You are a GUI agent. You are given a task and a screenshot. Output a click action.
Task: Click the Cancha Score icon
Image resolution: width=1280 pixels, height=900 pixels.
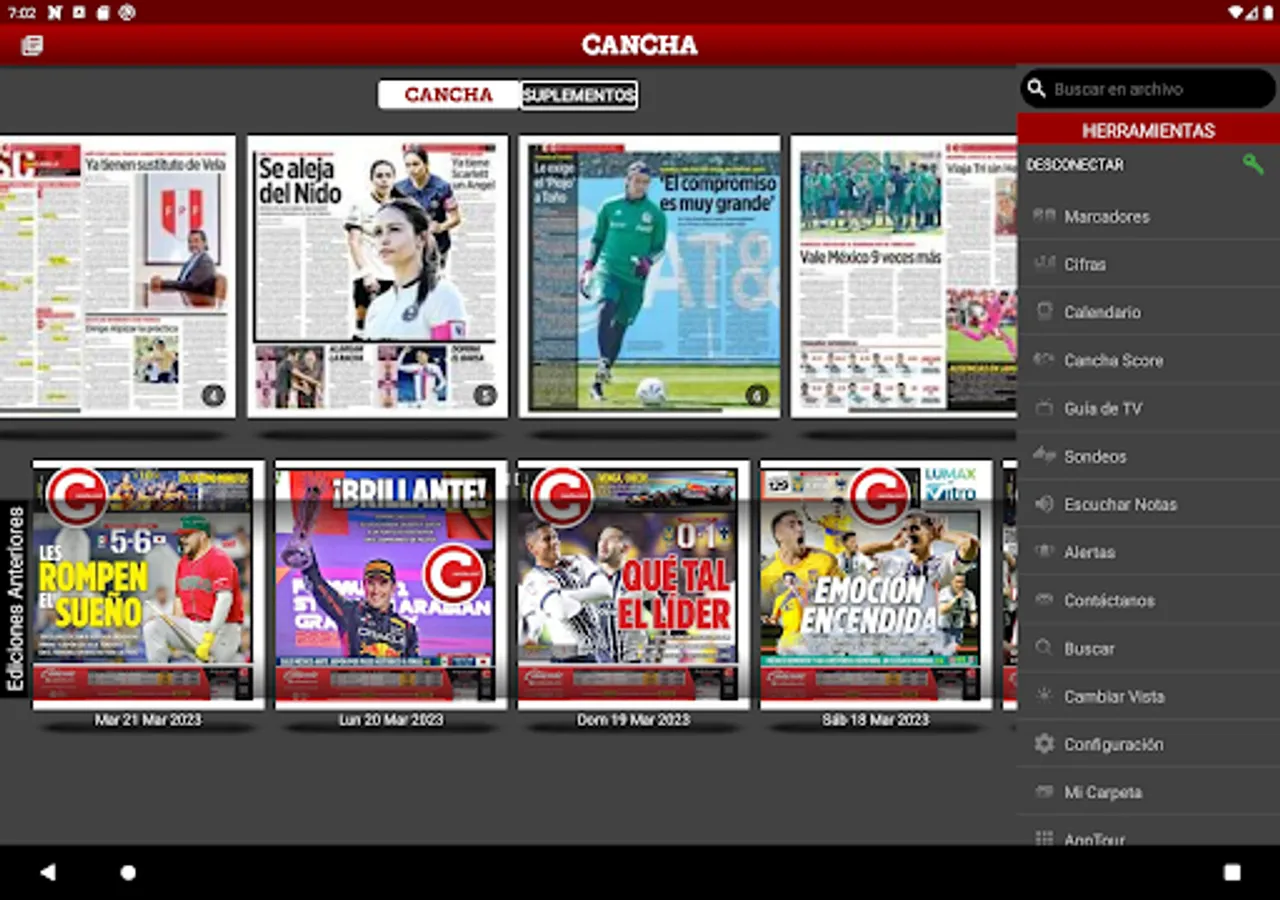coord(1044,359)
